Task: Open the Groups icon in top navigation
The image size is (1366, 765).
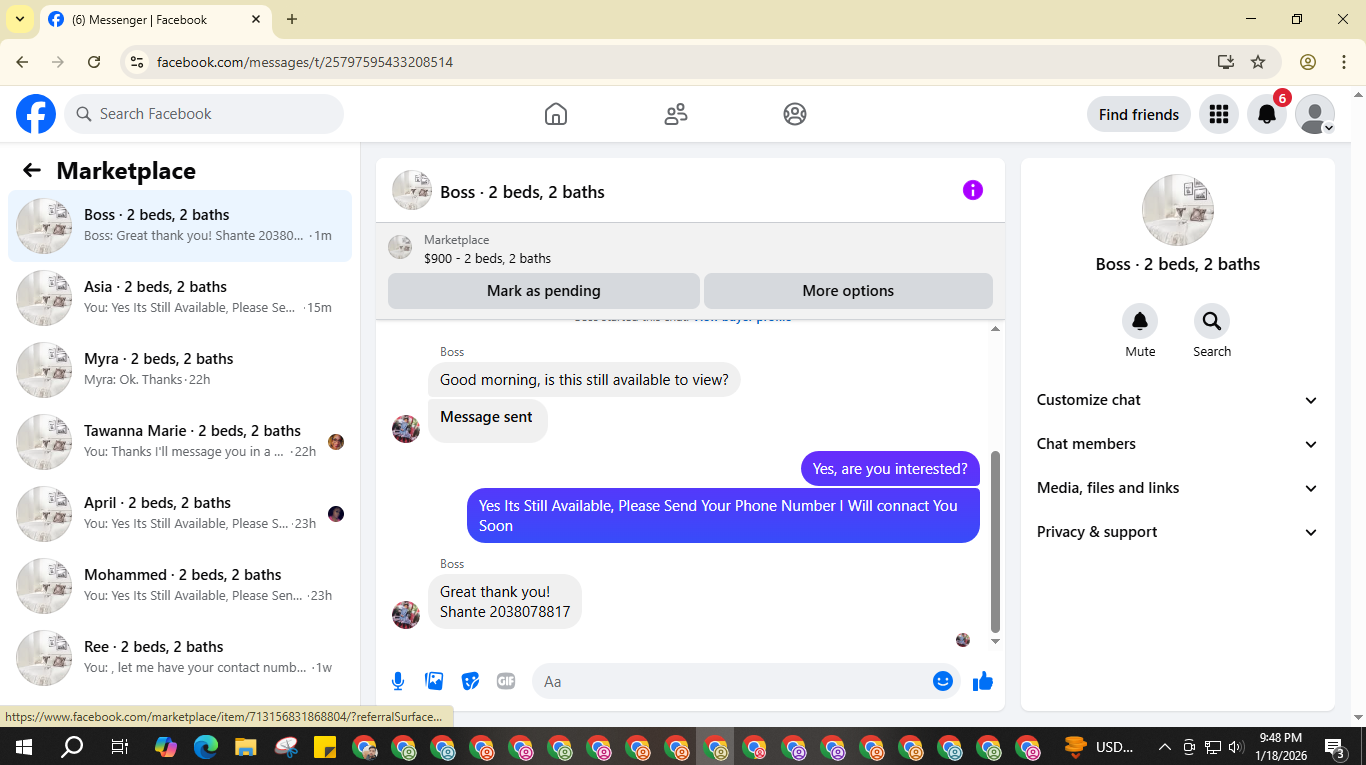Action: coord(795,114)
